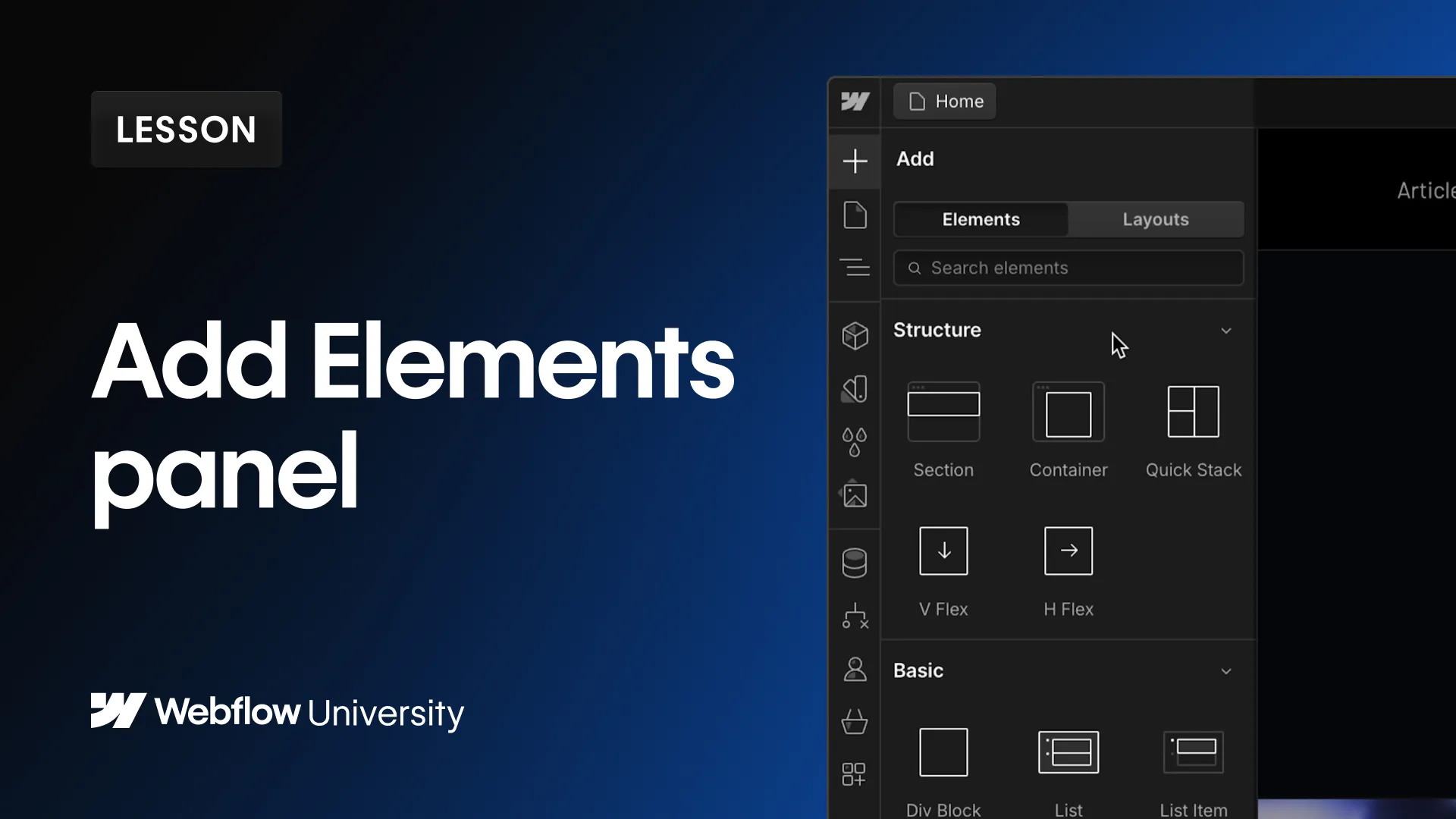Screen dimensions: 1456x819
Task: Click the Home button
Action: pos(944,101)
